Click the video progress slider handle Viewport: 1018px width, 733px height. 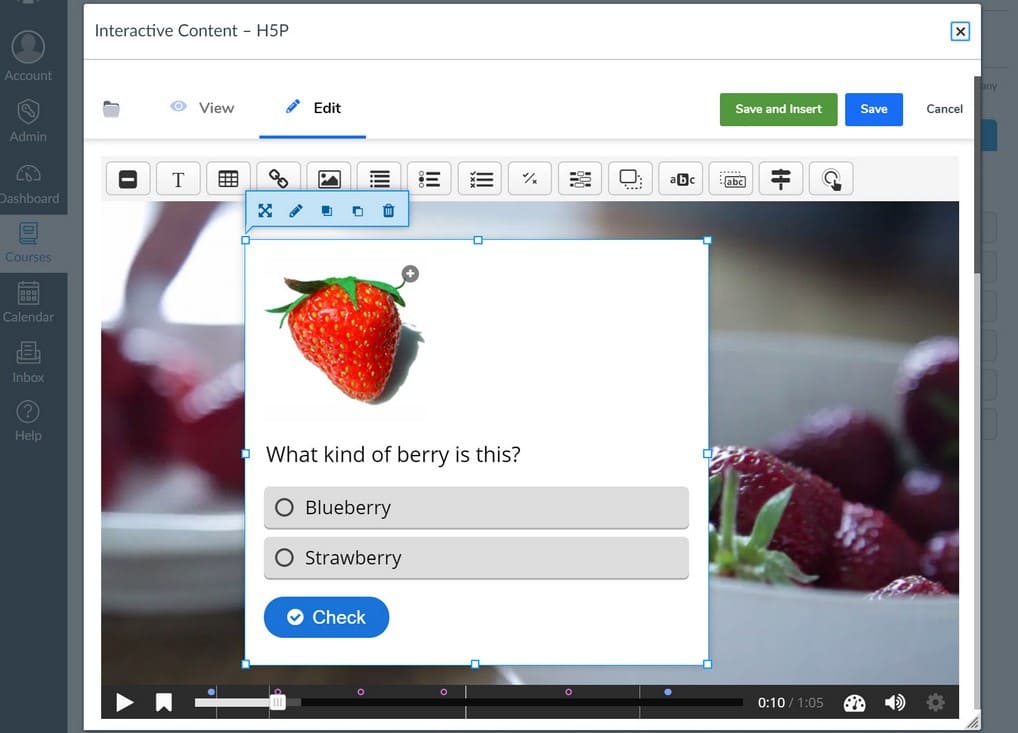[278, 702]
